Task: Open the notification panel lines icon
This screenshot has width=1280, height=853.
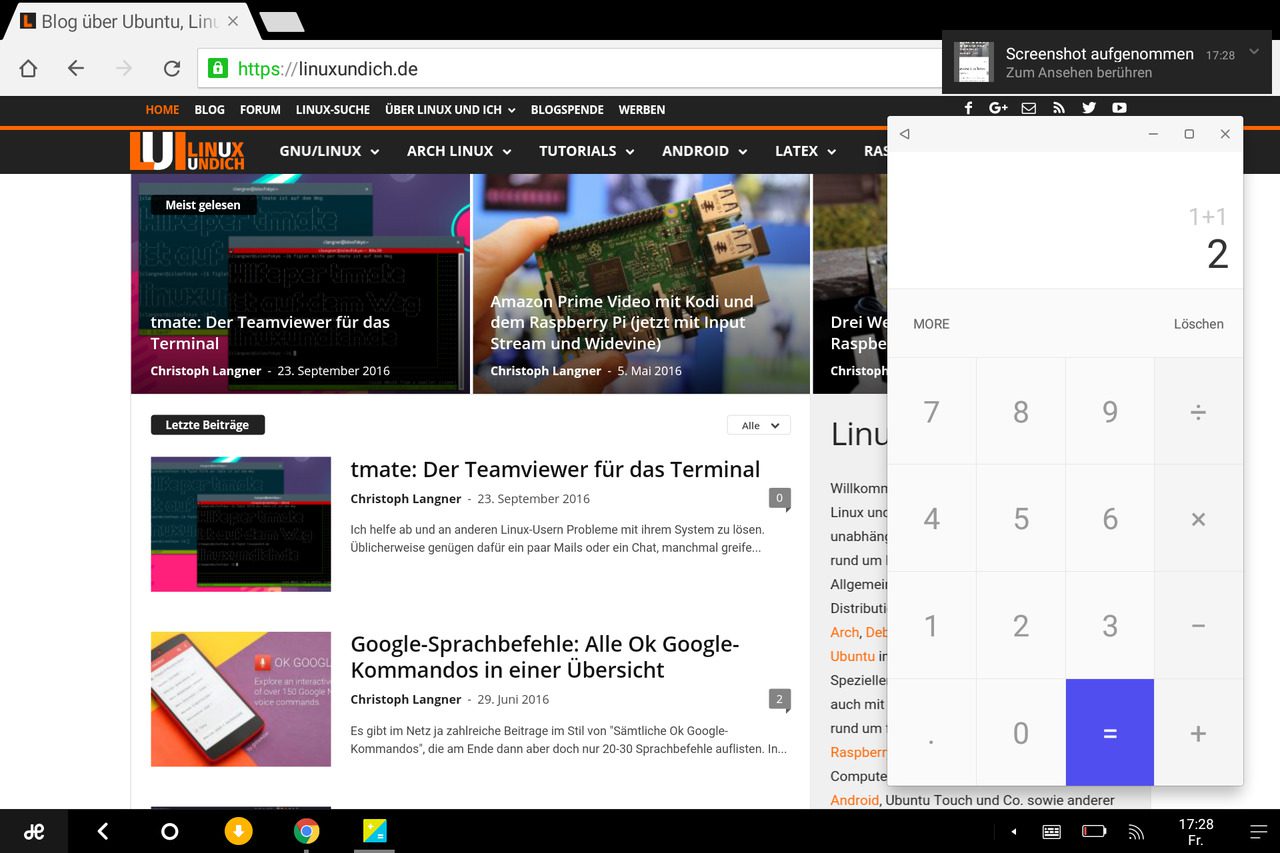Action: [1259, 832]
